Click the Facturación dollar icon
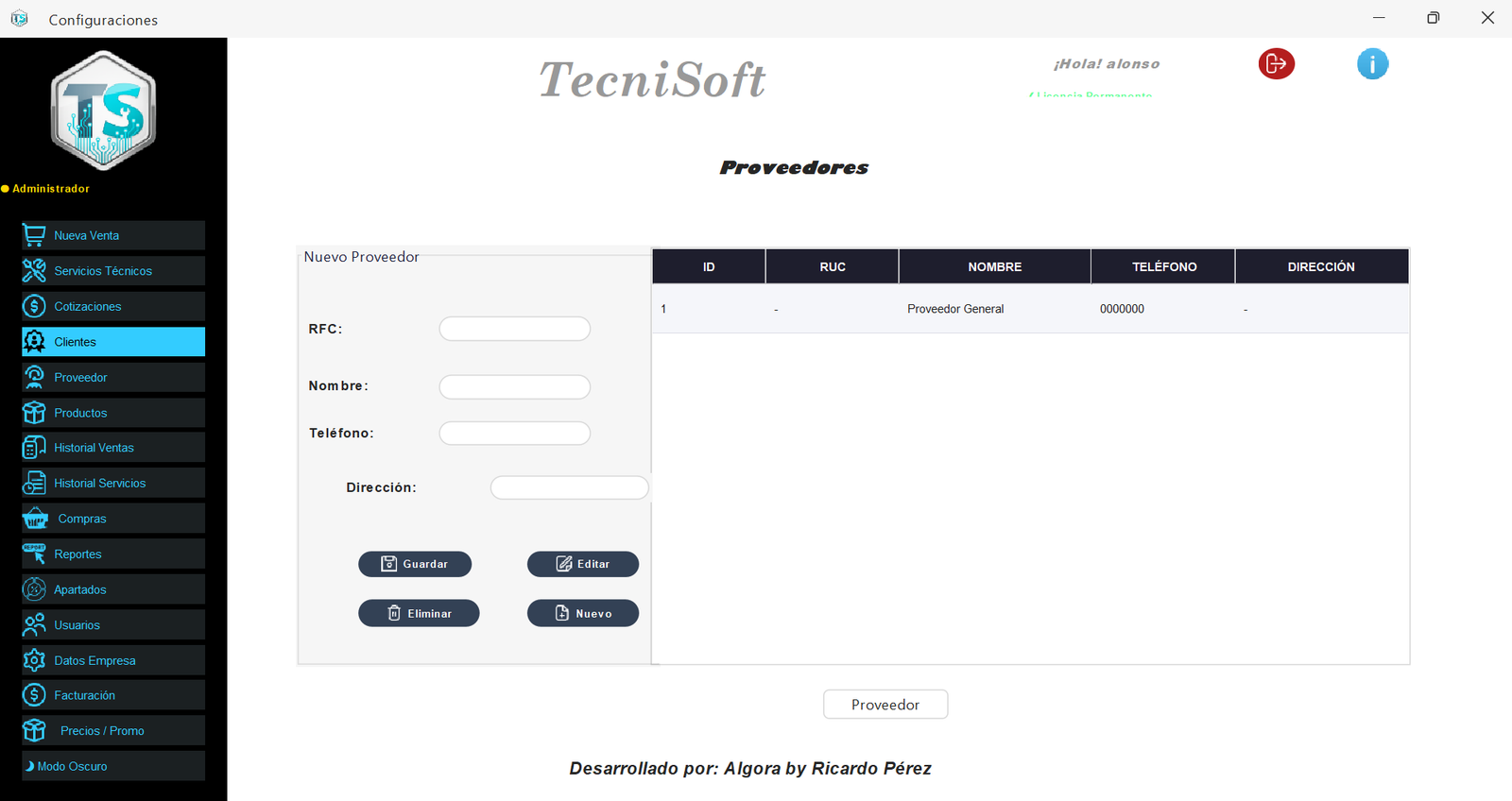The image size is (1512, 801). [34, 695]
